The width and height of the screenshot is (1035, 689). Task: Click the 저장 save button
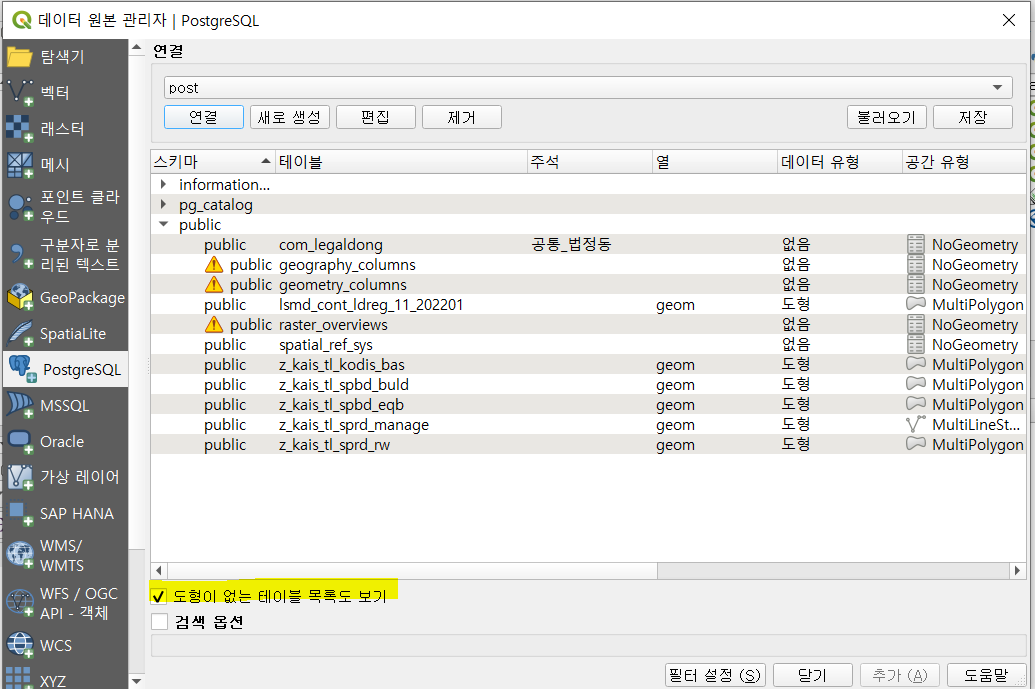[x=973, y=117]
